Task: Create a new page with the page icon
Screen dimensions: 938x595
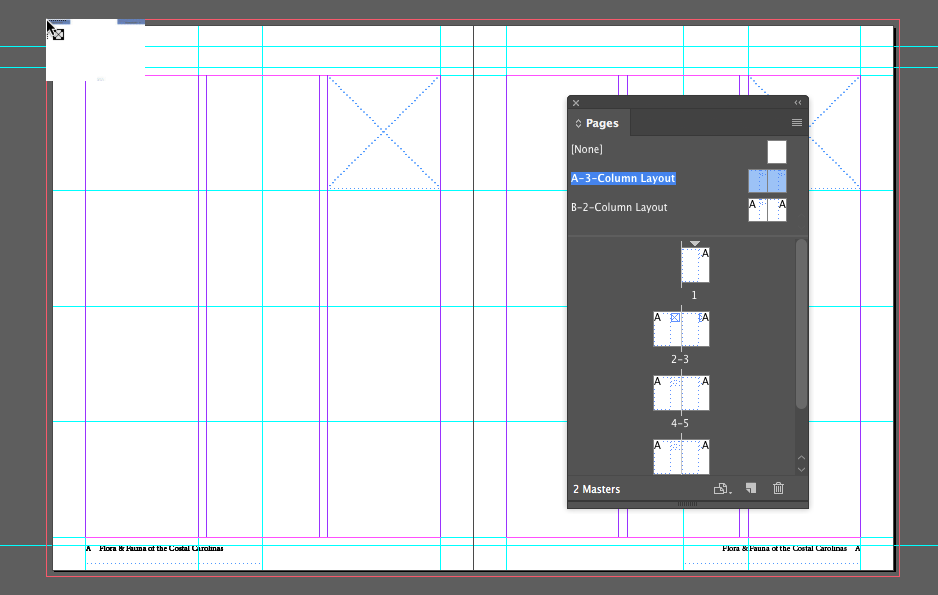Action: pos(751,489)
